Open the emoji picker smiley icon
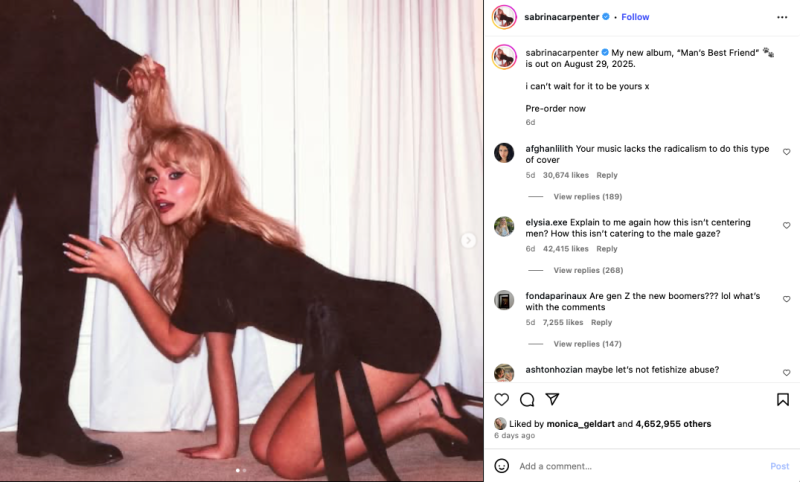 (502, 466)
